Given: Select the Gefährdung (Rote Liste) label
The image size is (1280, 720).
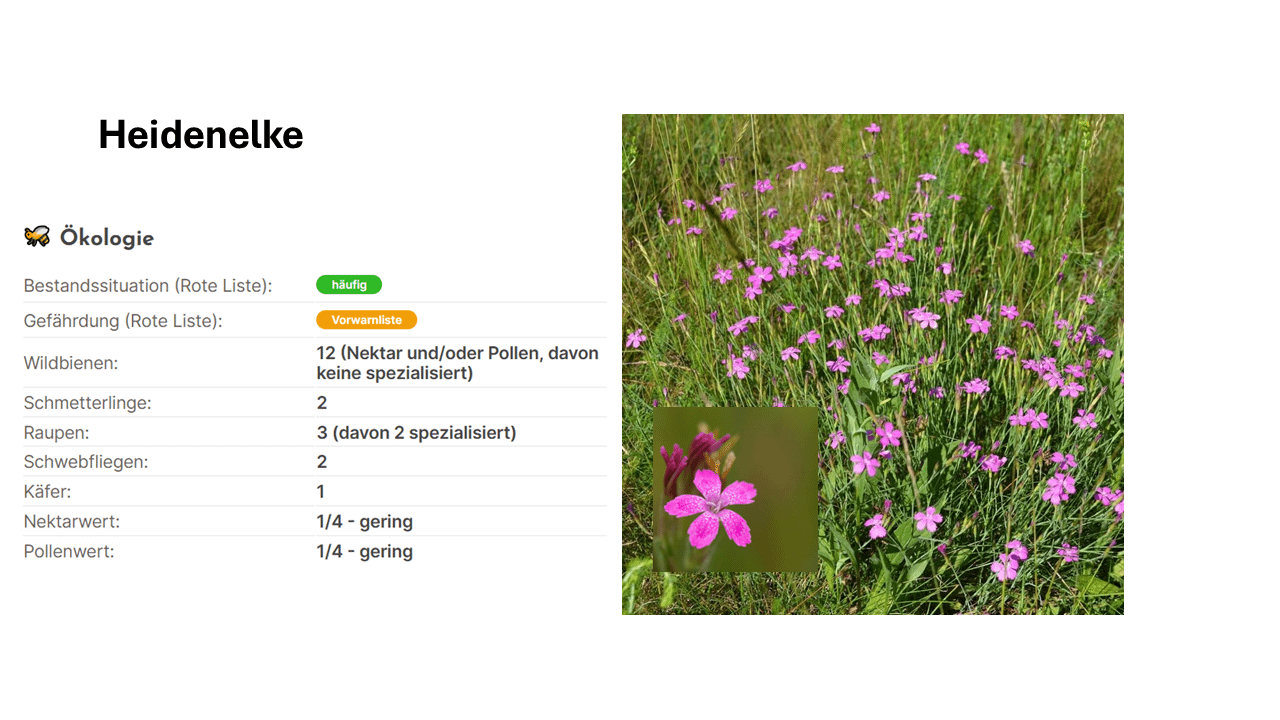Looking at the screenshot, I should [123, 321].
